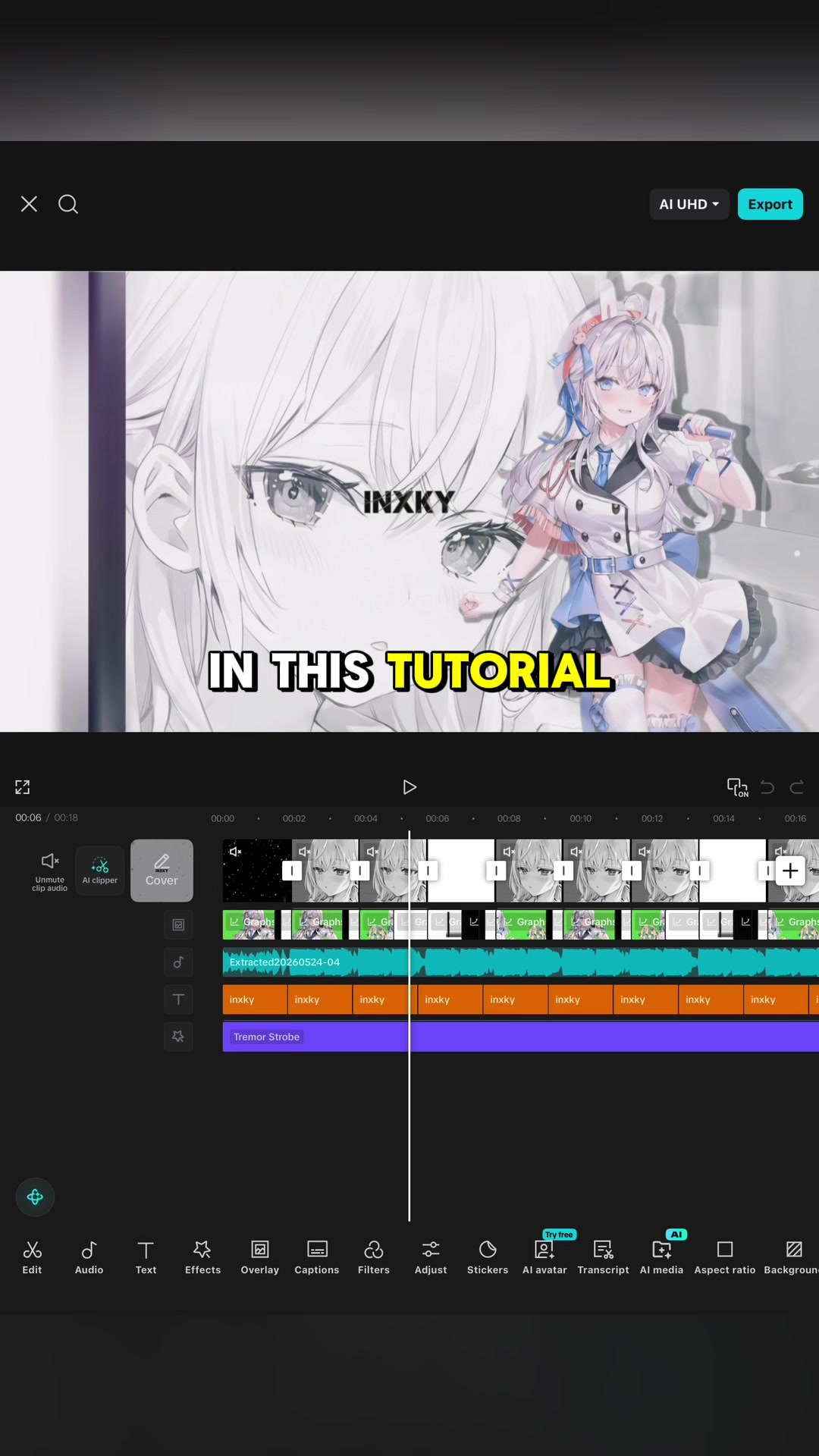Select the 00:18 total duration text
The image size is (819, 1456).
[x=66, y=817]
